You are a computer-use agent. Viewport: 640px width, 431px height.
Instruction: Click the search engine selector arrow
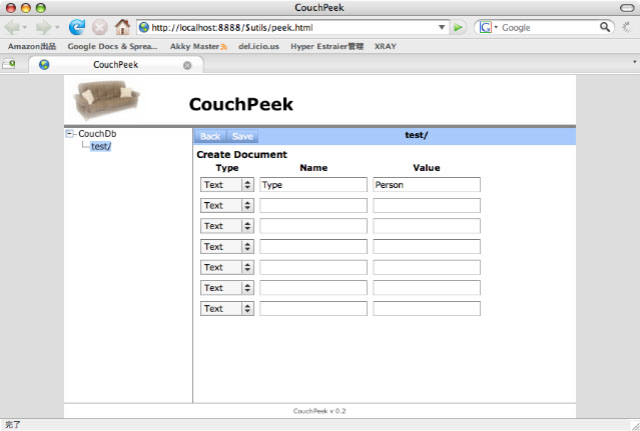[496, 27]
